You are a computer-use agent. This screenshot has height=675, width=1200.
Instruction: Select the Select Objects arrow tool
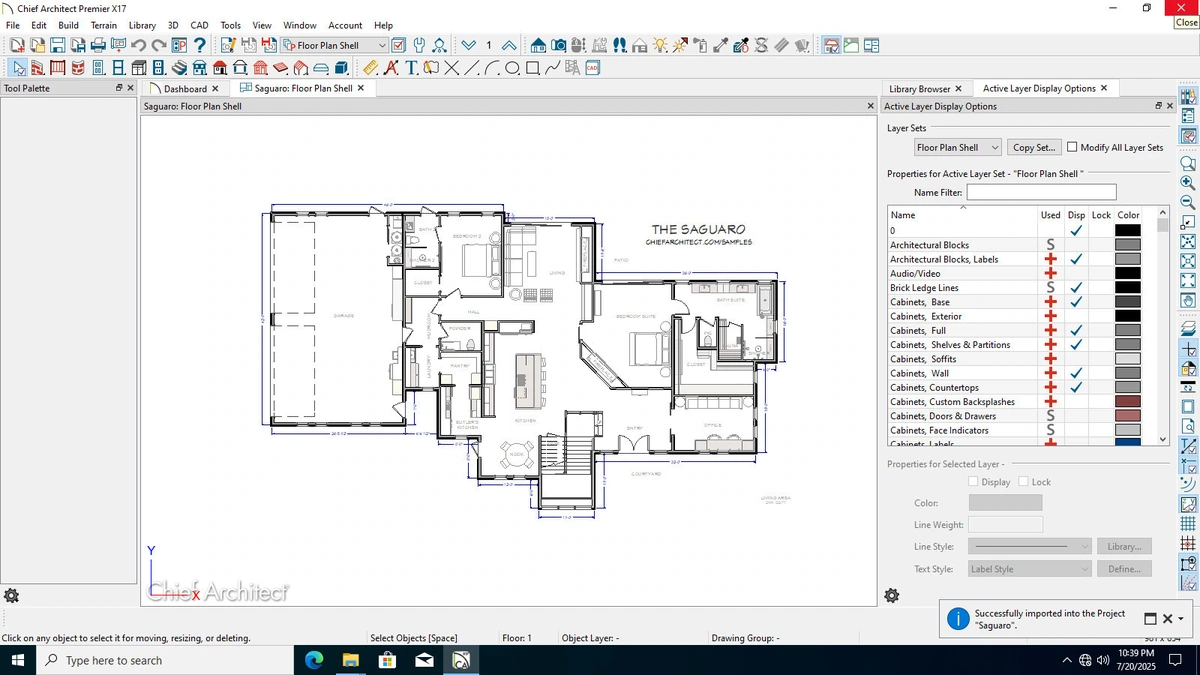tap(18, 68)
